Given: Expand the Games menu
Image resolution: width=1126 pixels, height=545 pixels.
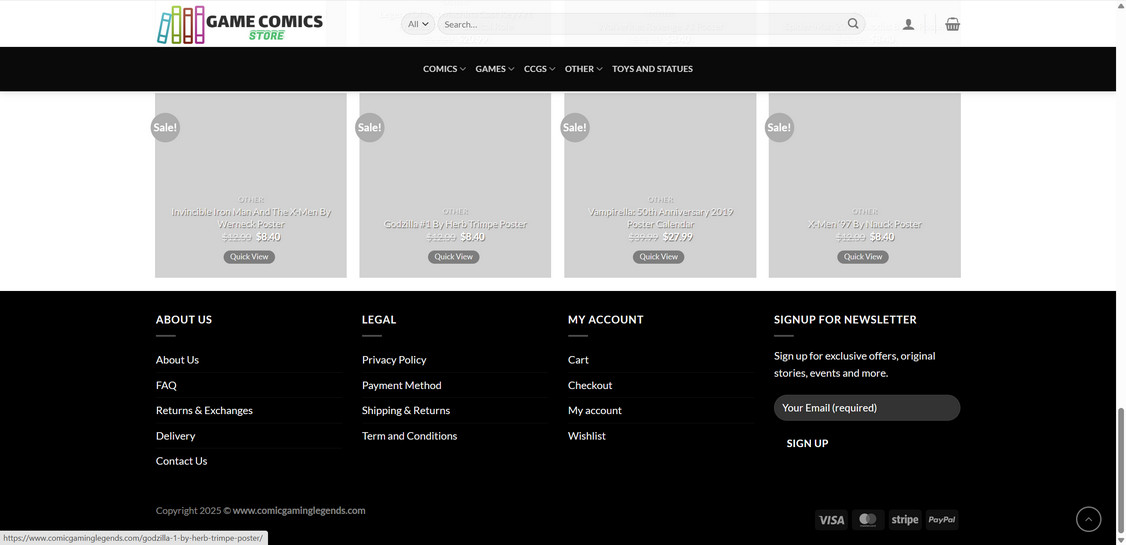Looking at the screenshot, I should coord(495,69).
